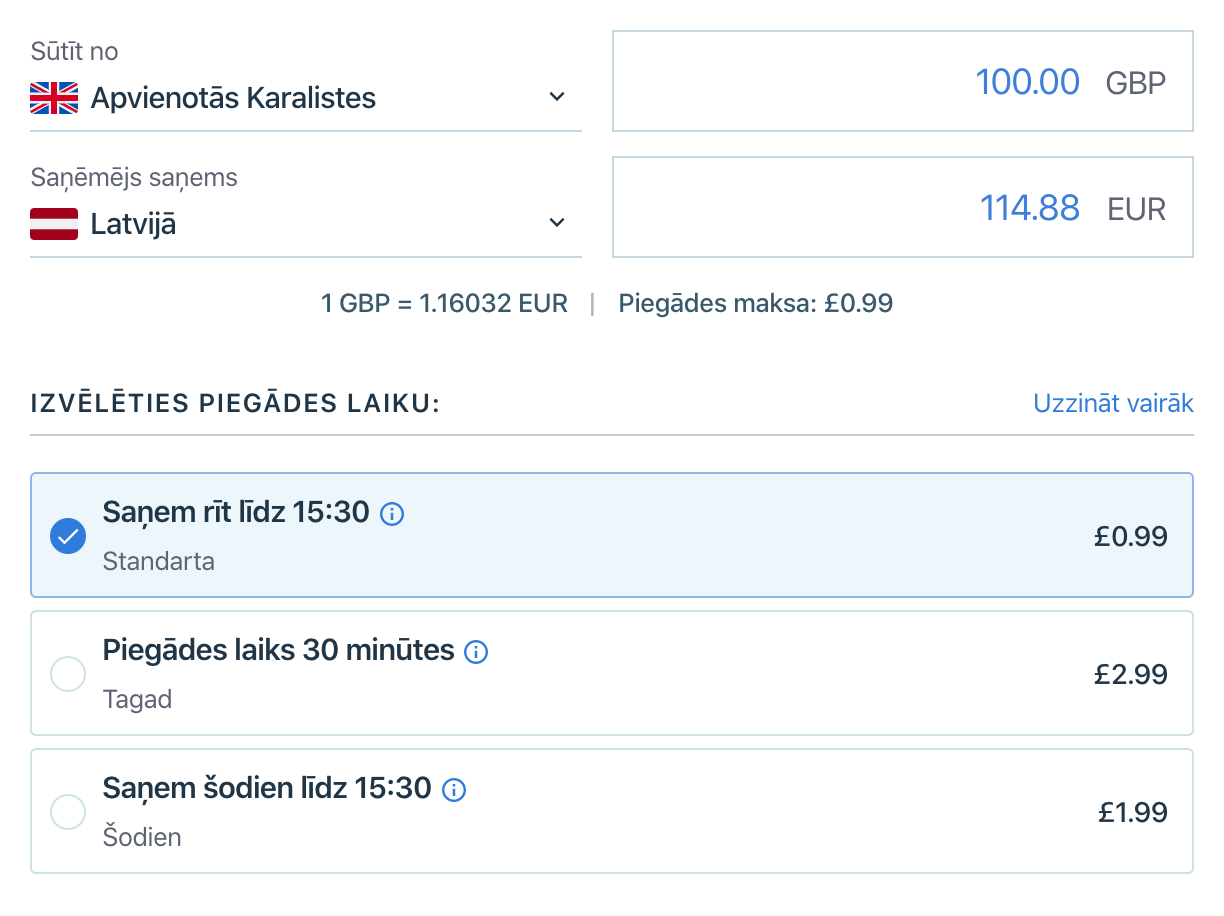Open the Latvijā destination selector
The width and height of the screenshot is (1224, 916).
(x=133, y=224)
